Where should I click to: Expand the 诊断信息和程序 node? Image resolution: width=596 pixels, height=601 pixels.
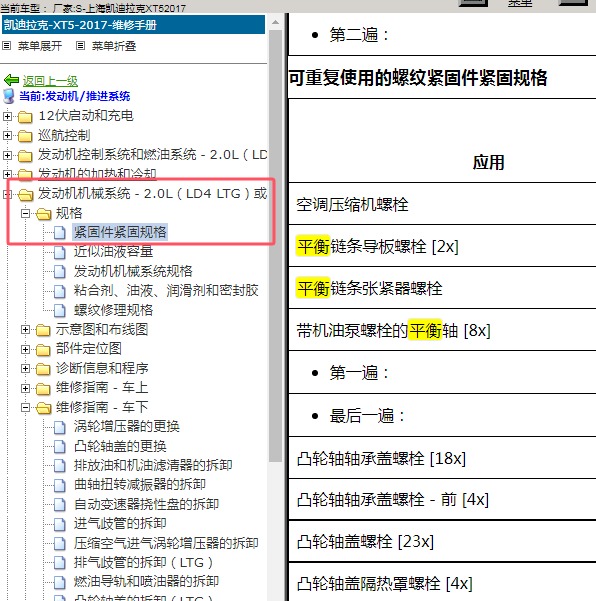(x=25, y=368)
